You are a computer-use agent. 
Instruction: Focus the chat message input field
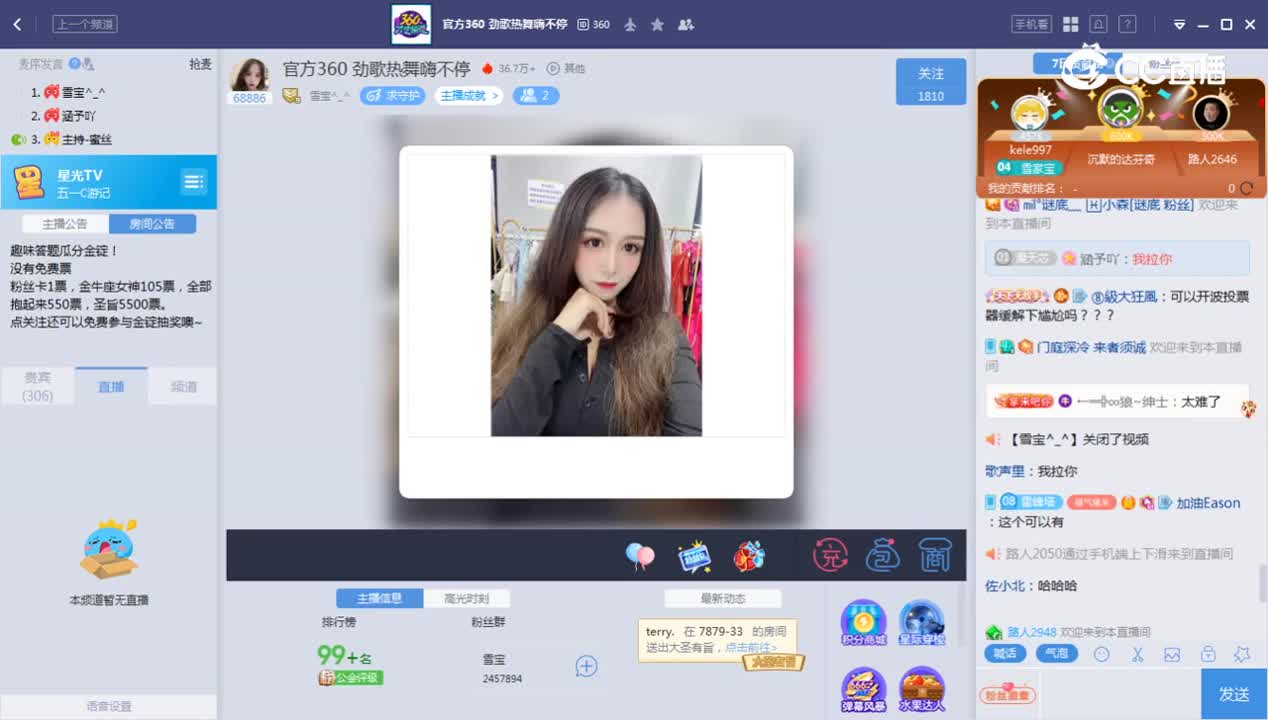[1118, 694]
